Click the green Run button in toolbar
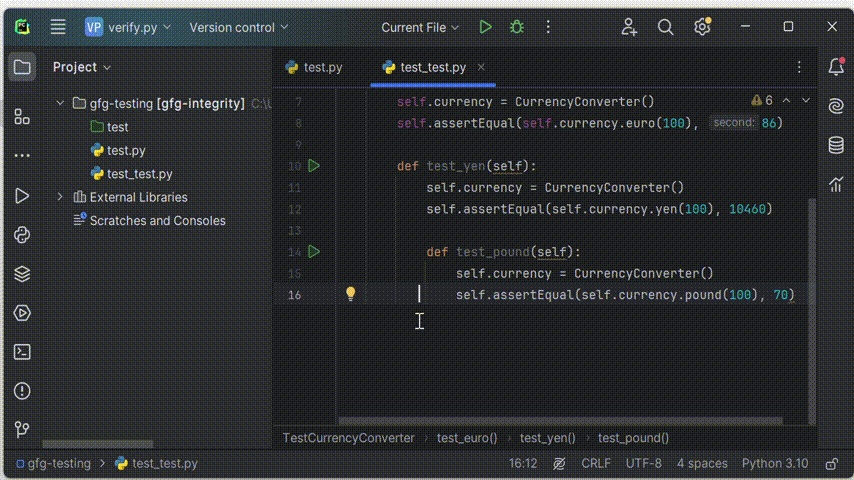Screen dimensions: 854x480 485,27
